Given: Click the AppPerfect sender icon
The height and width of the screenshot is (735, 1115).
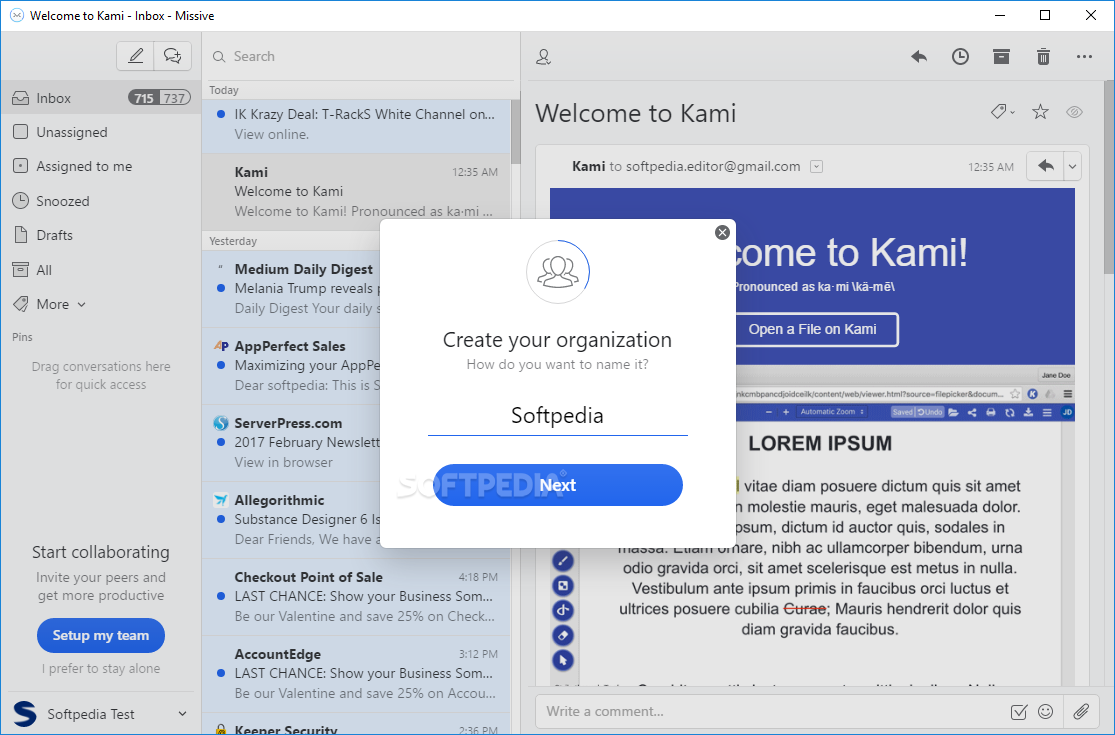Looking at the screenshot, I should click(x=221, y=346).
